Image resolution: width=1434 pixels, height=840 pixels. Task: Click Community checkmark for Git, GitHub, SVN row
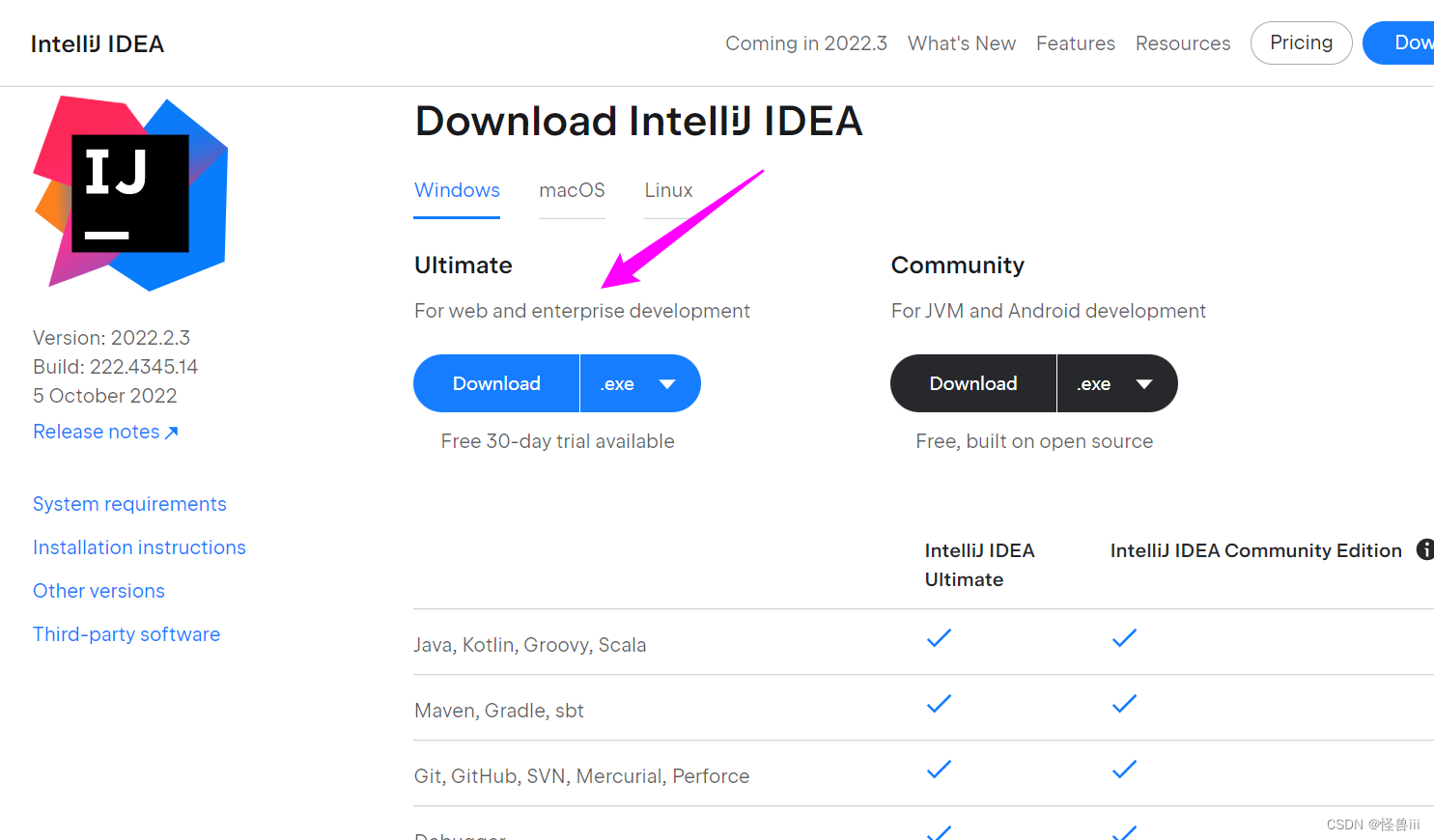tap(1124, 770)
